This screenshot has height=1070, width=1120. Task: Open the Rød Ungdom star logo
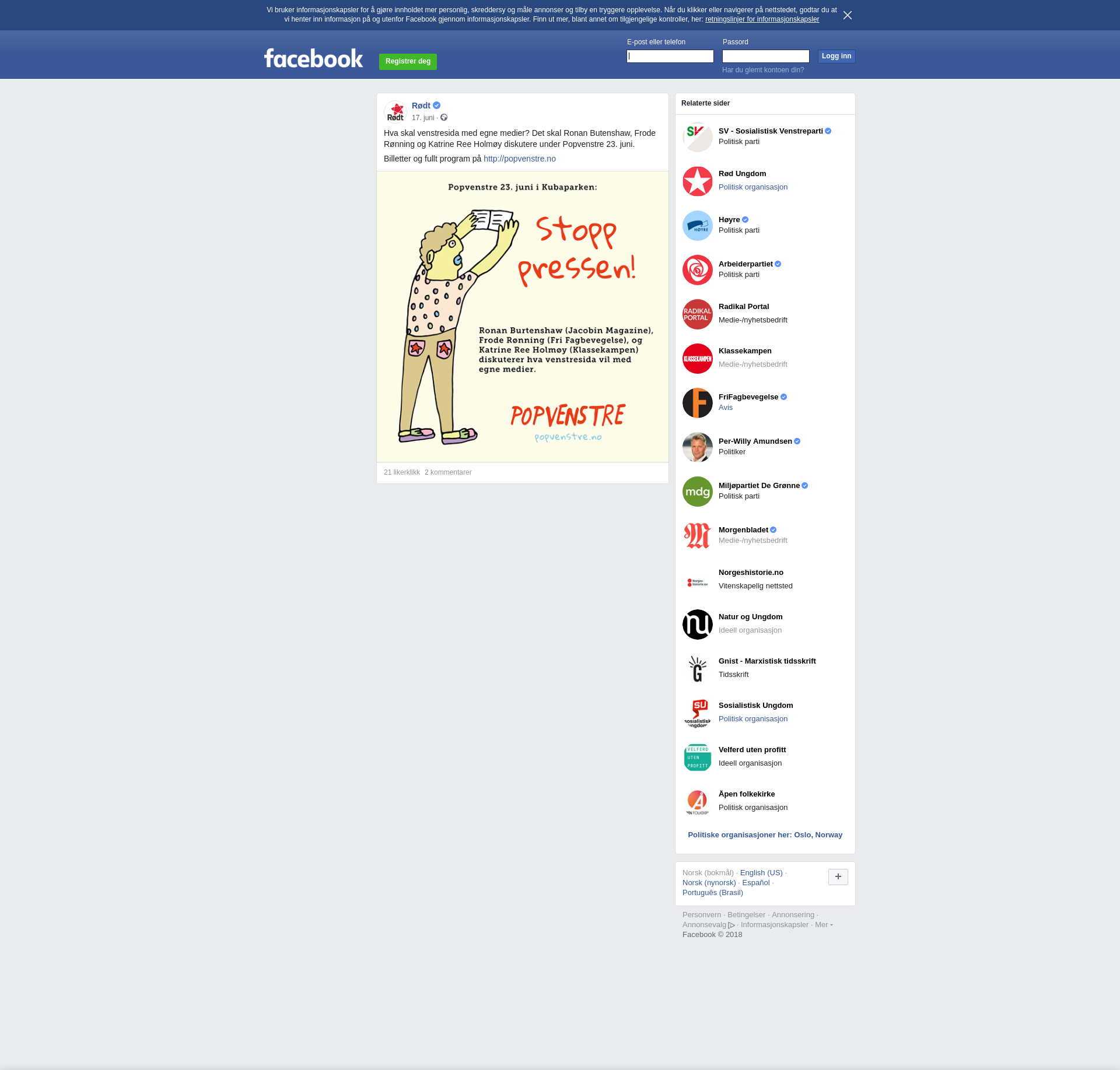(x=698, y=181)
